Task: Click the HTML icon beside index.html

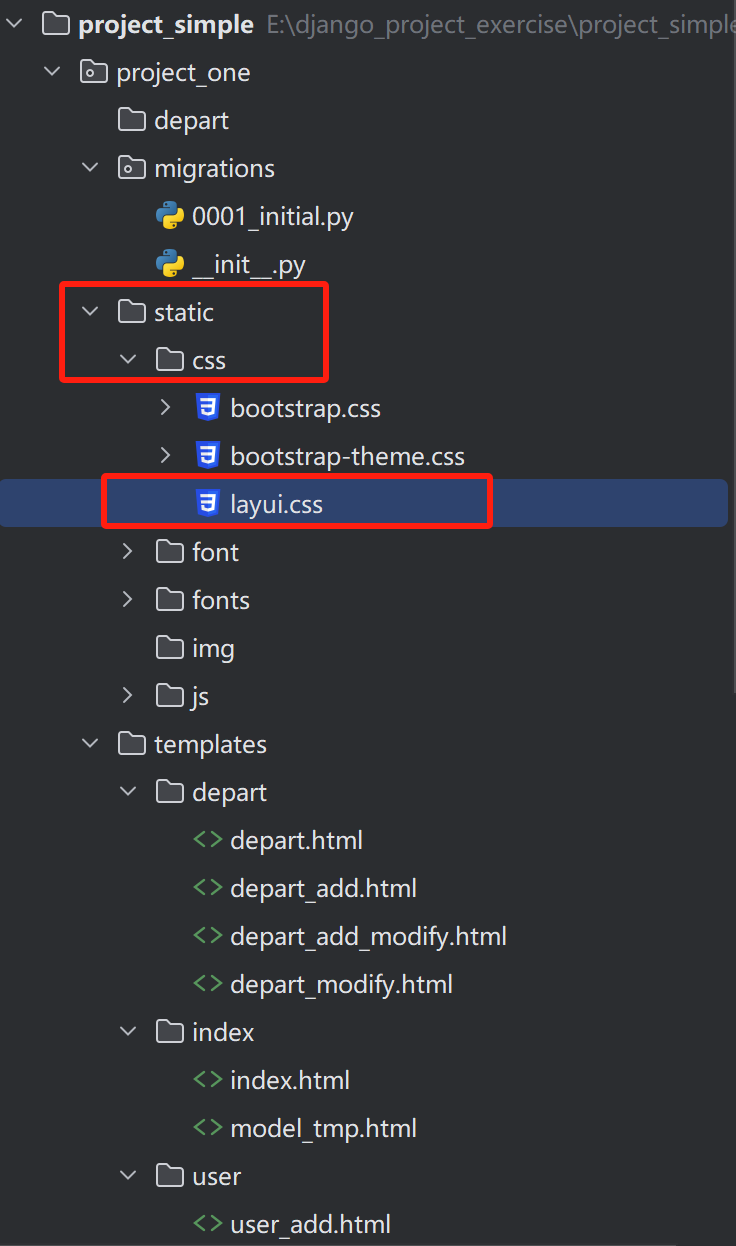Action: [208, 1080]
